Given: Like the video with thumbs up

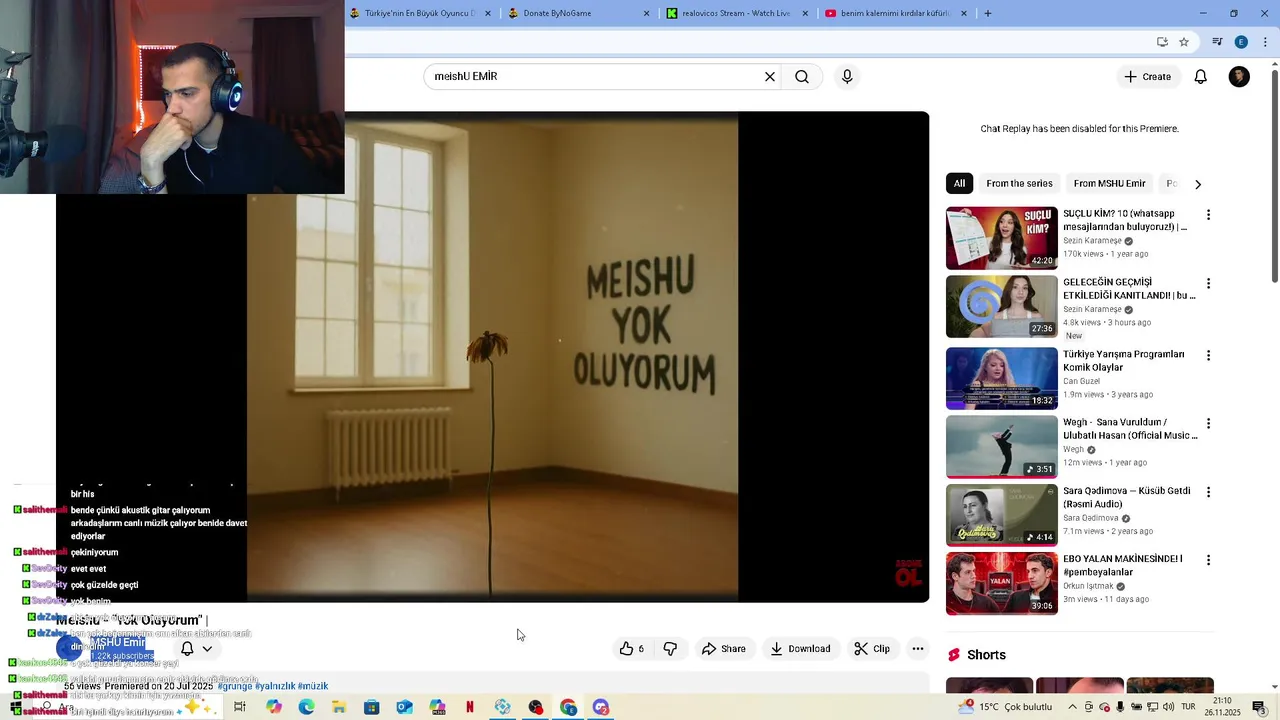Looking at the screenshot, I should (x=631, y=649).
